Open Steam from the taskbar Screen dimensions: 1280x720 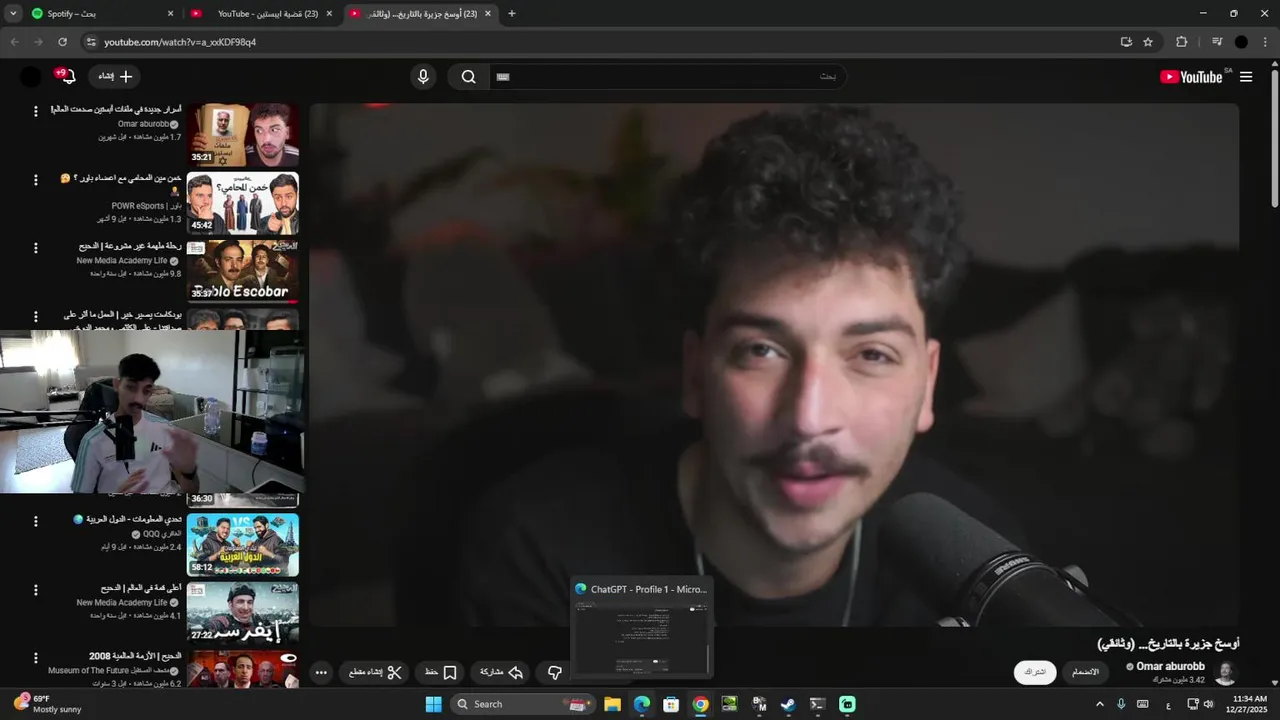[x=789, y=704]
